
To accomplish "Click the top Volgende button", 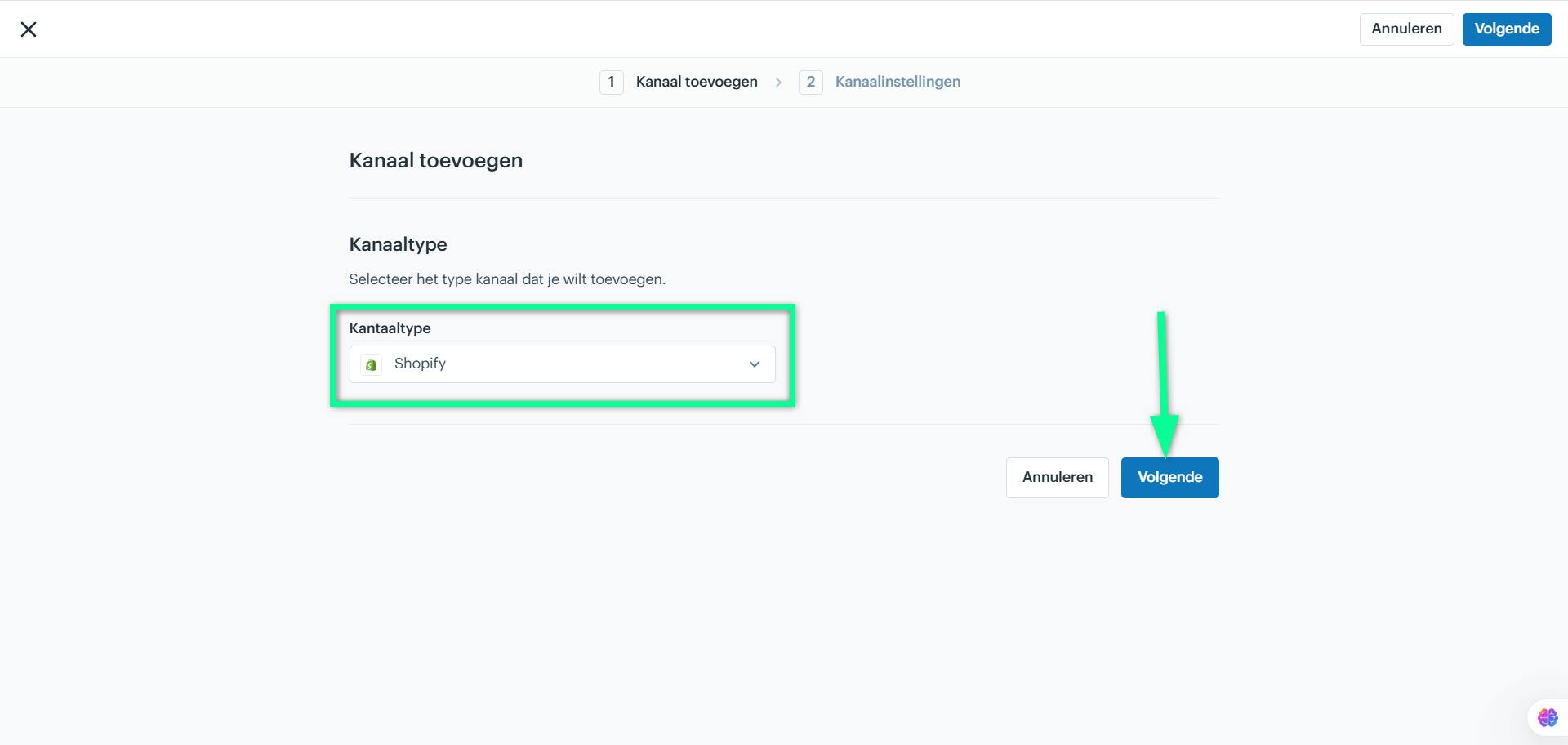I will click(1507, 29).
